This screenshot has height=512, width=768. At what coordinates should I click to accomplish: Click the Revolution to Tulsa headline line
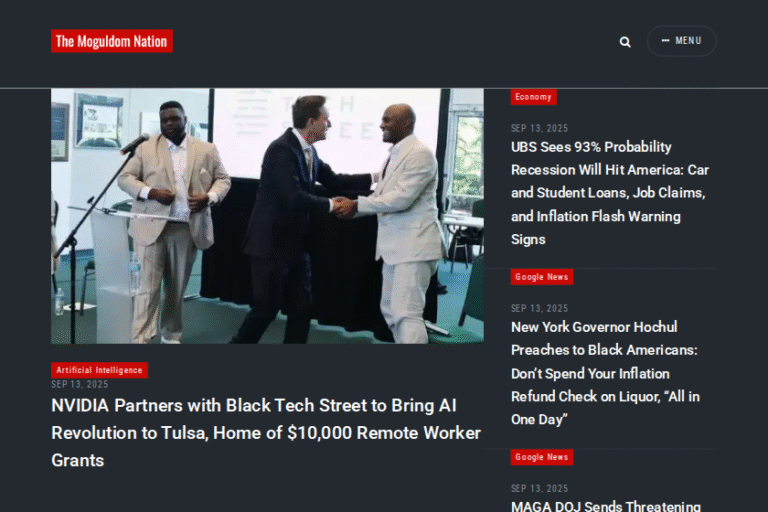coord(266,433)
